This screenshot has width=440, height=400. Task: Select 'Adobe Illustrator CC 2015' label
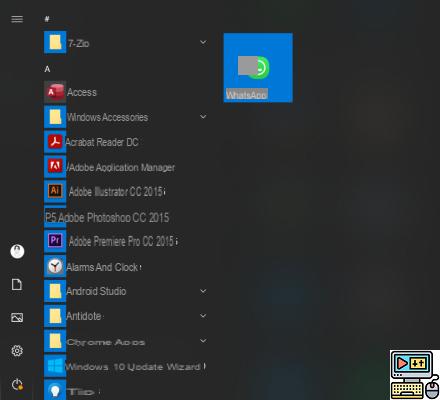(116, 192)
